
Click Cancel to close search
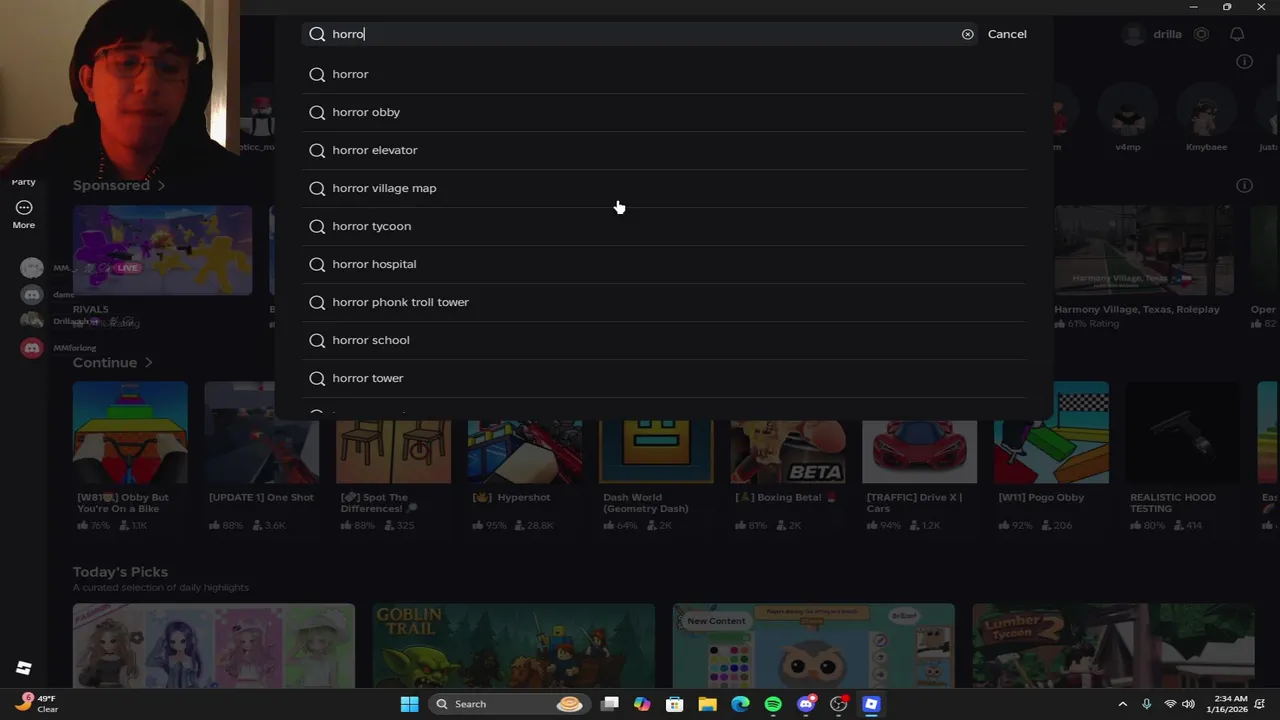1007,34
